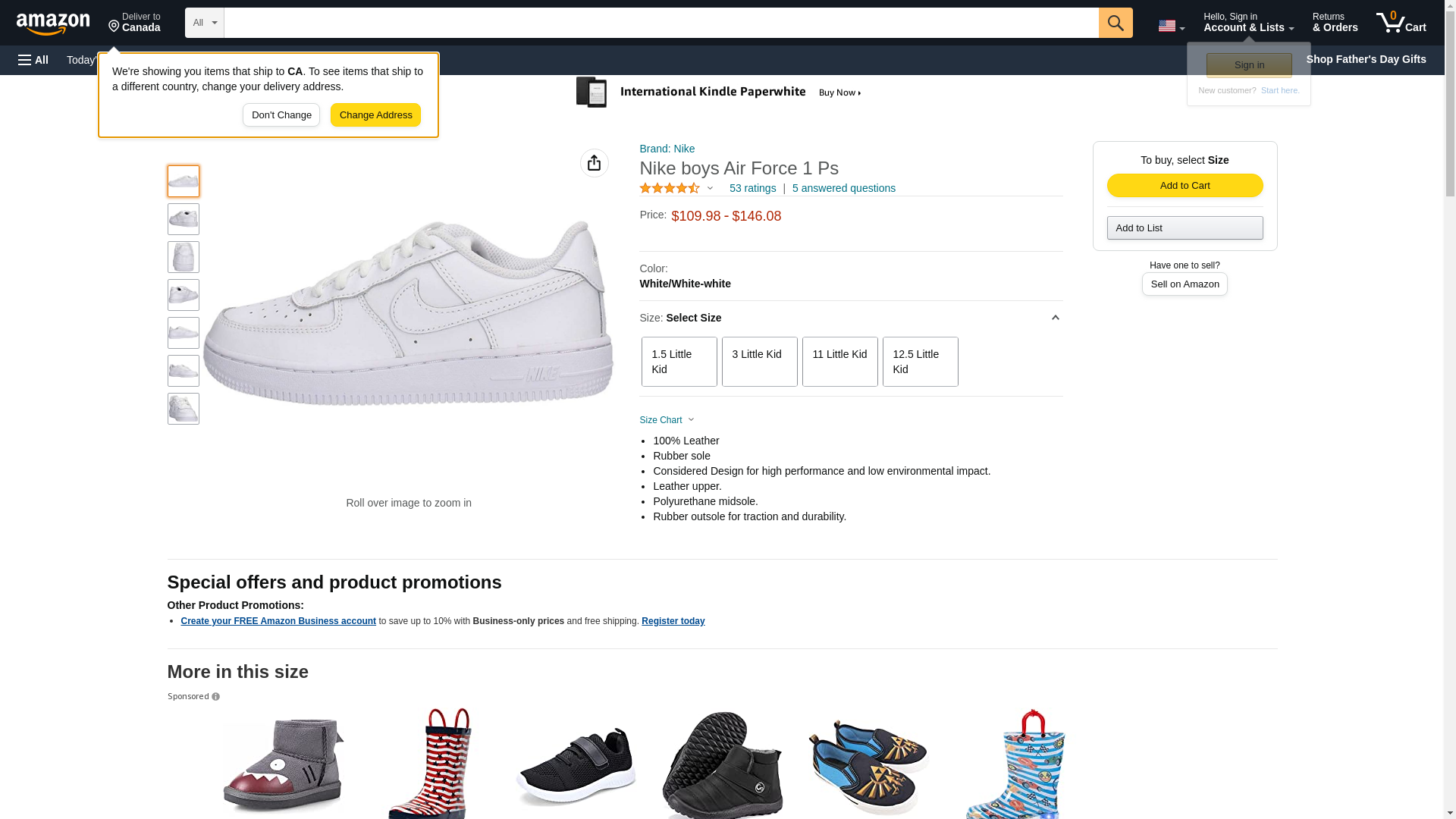Viewport: 1456px width, 819px height.
Task: Expand the Size Chart
Action: 667,420
